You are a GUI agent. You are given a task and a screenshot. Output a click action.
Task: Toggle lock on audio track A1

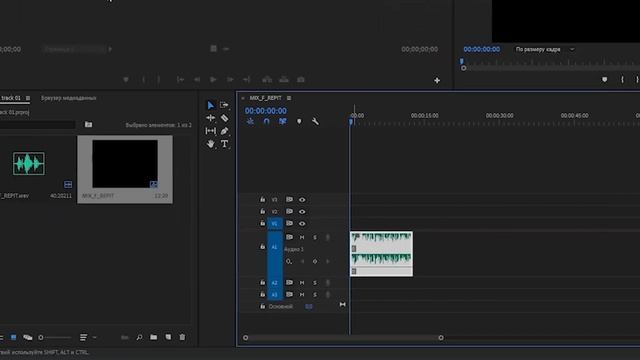[x=262, y=247]
